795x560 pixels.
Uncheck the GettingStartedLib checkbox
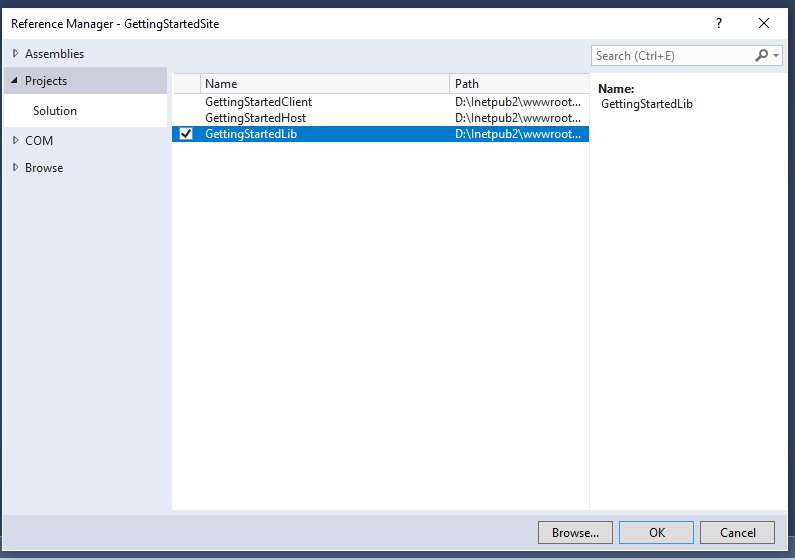pyautogui.click(x=186, y=134)
